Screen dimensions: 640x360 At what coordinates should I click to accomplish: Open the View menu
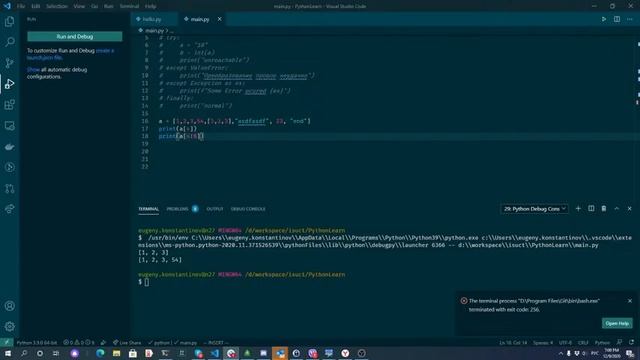click(x=79, y=6)
